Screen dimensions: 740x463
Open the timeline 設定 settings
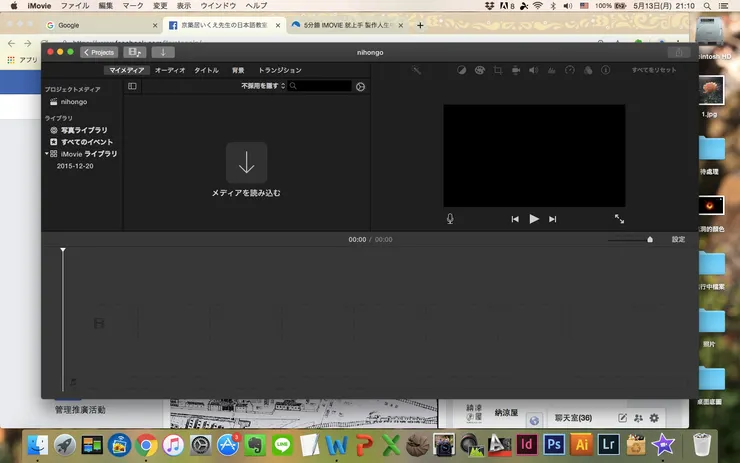(x=678, y=240)
